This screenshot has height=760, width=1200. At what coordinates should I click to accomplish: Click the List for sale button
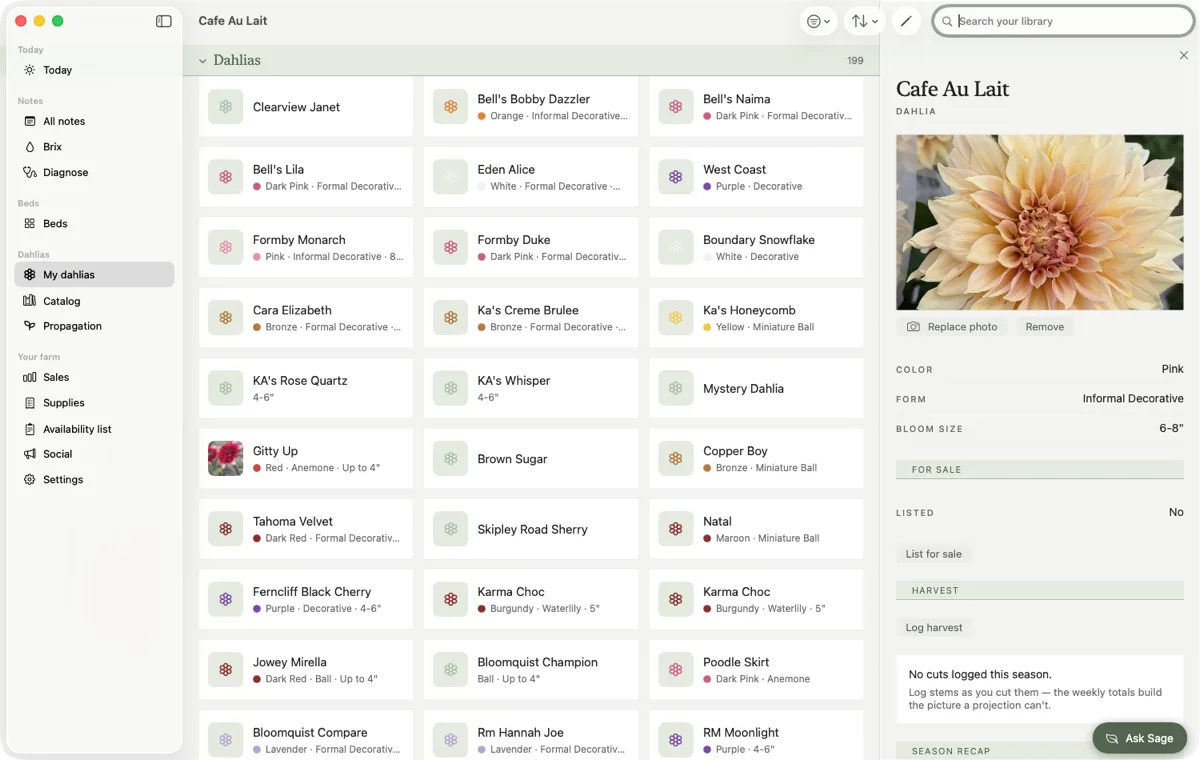[x=933, y=554]
